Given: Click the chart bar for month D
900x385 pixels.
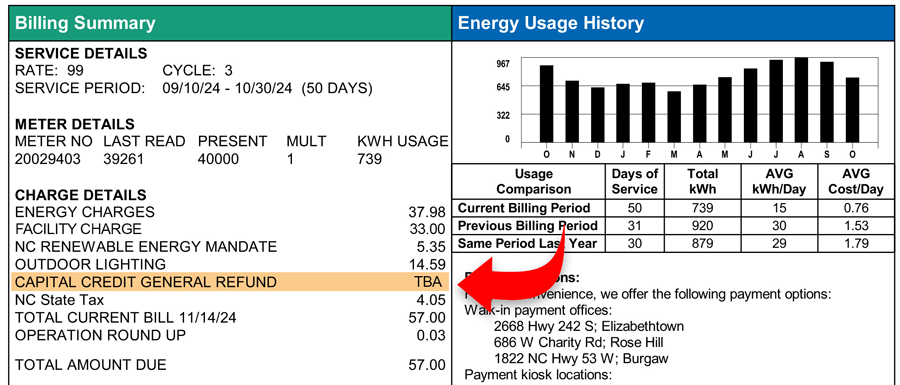Looking at the screenshot, I should click(x=598, y=115).
